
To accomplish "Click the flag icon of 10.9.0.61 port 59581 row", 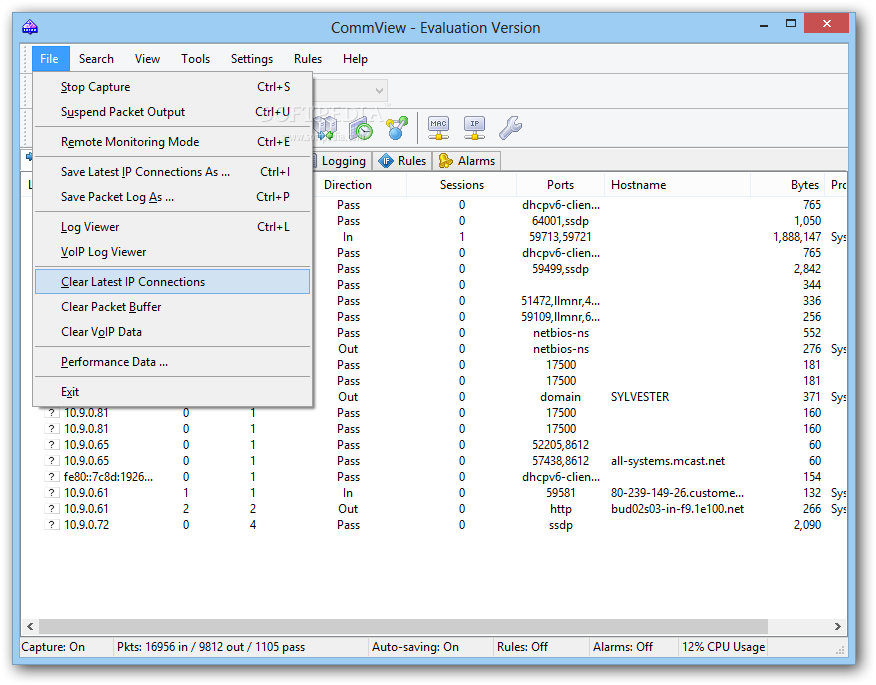I will (51, 493).
